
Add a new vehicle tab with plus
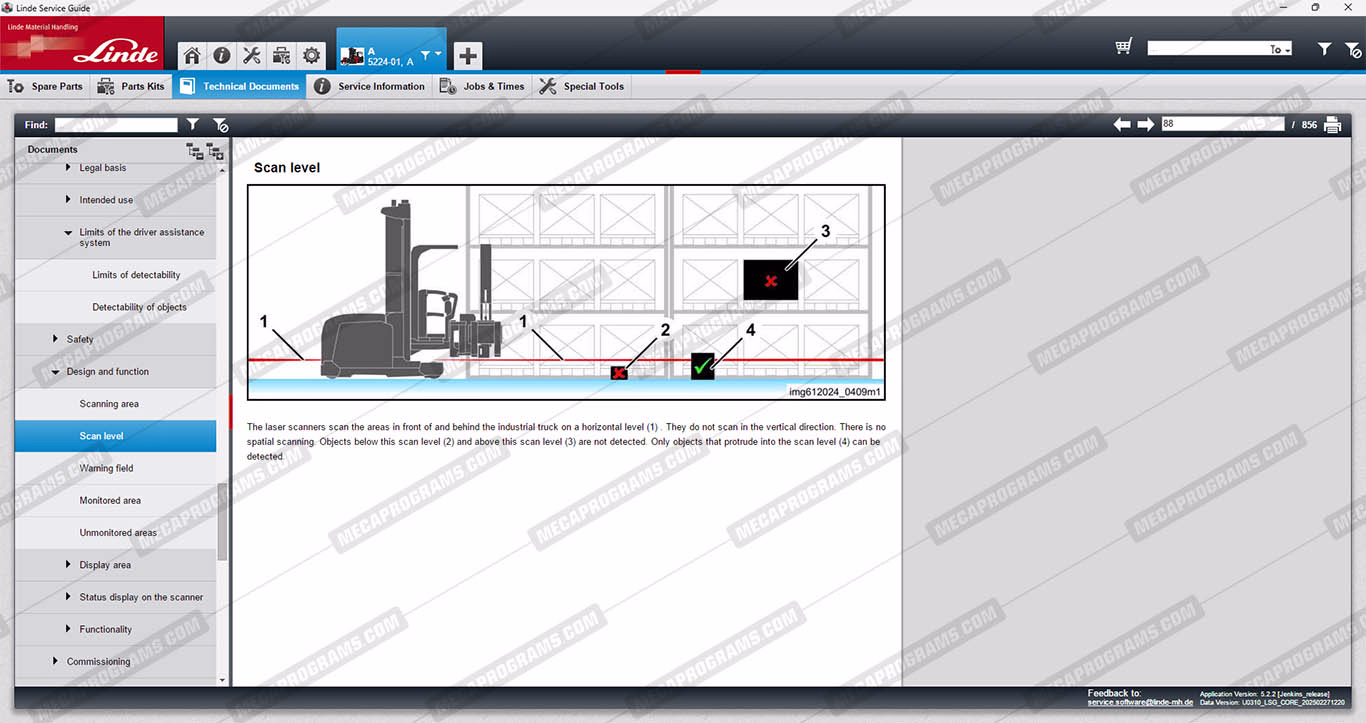click(467, 55)
